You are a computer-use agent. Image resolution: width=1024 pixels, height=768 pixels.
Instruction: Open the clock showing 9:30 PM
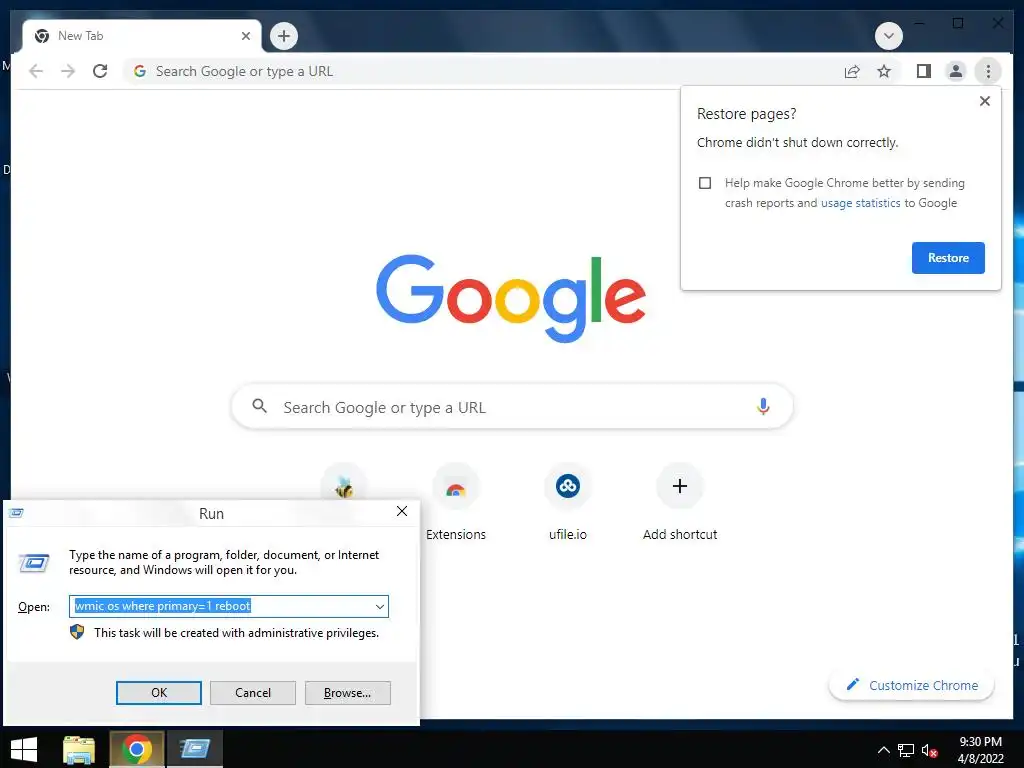pyautogui.click(x=980, y=750)
